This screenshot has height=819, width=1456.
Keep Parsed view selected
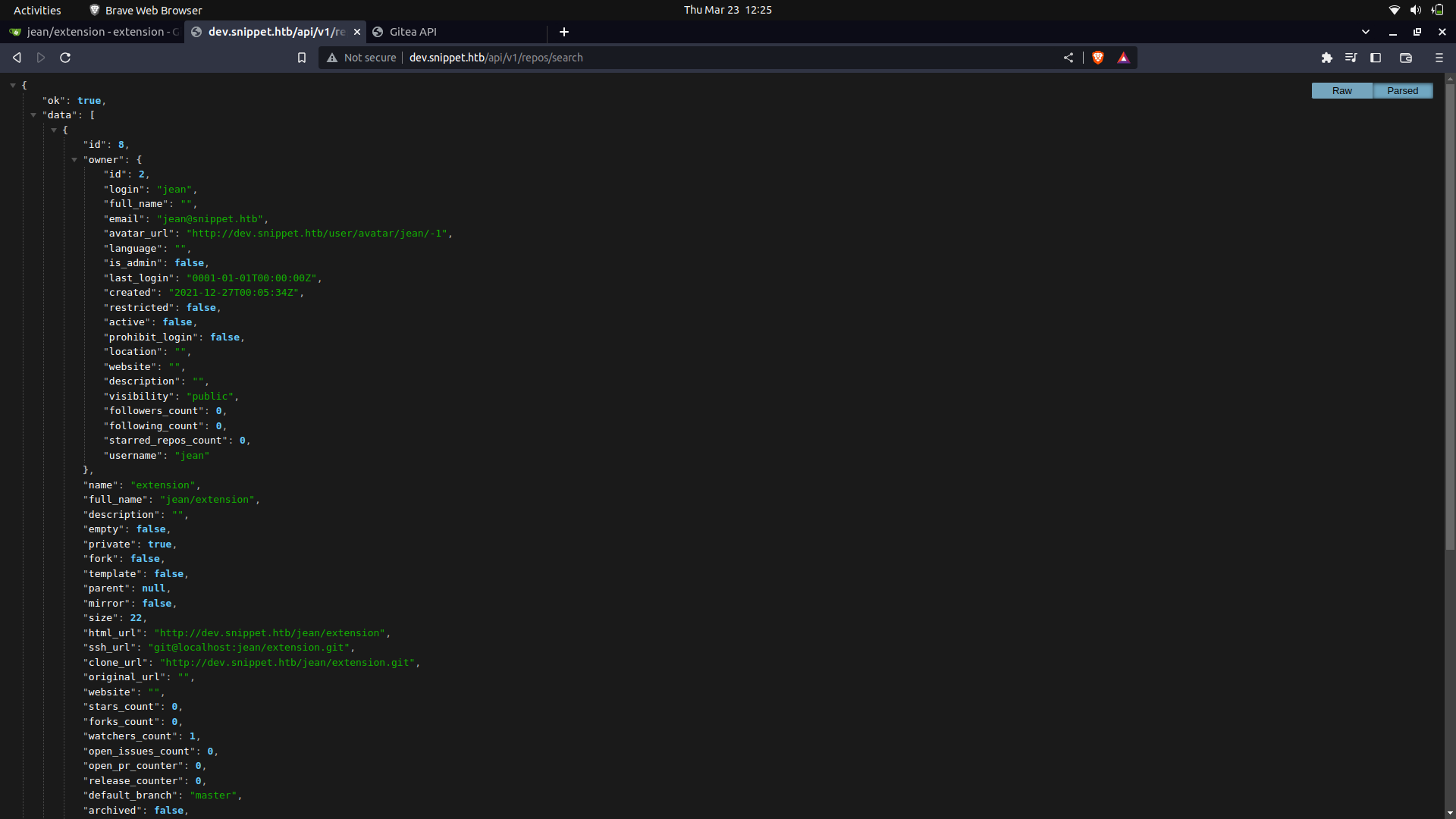tap(1402, 90)
